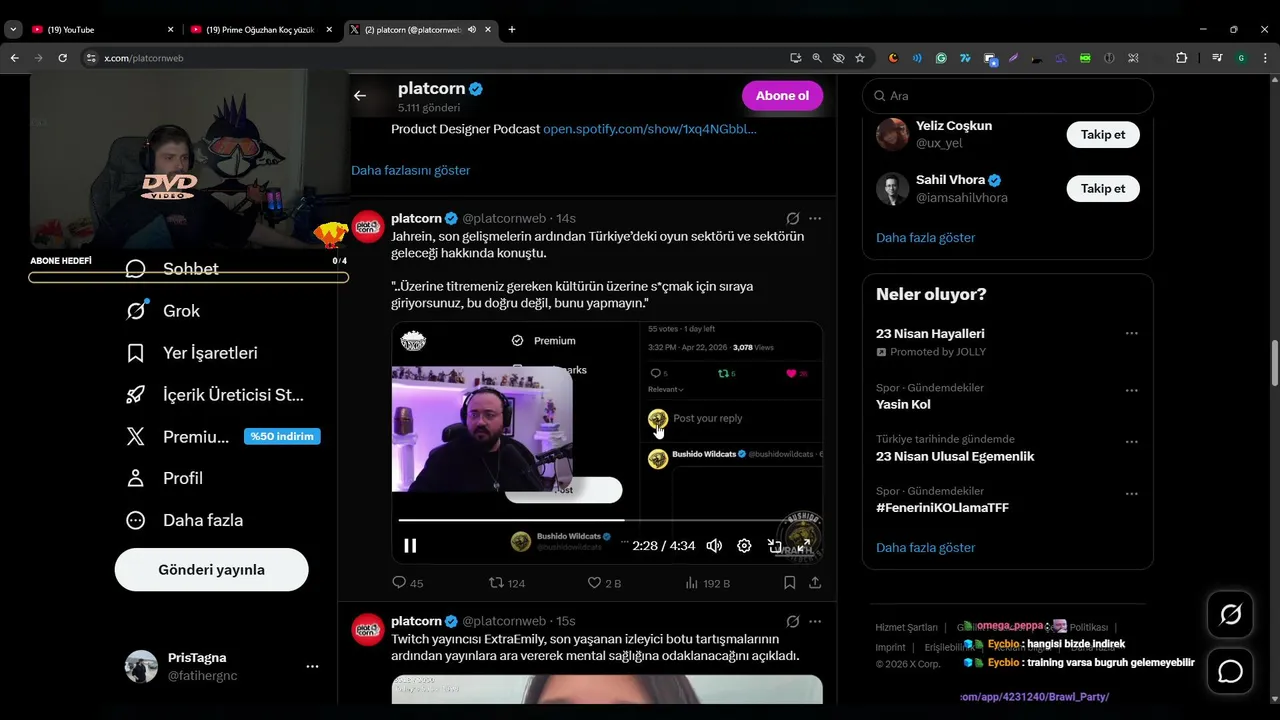Reply to the Jahrein tweet with 45 comments
The height and width of the screenshot is (720, 1280).
[407, 583]
